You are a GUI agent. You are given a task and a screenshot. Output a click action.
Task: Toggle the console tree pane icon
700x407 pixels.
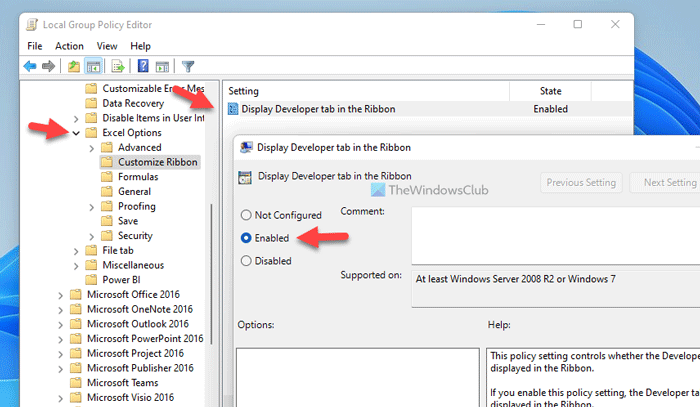coord(94,66)
